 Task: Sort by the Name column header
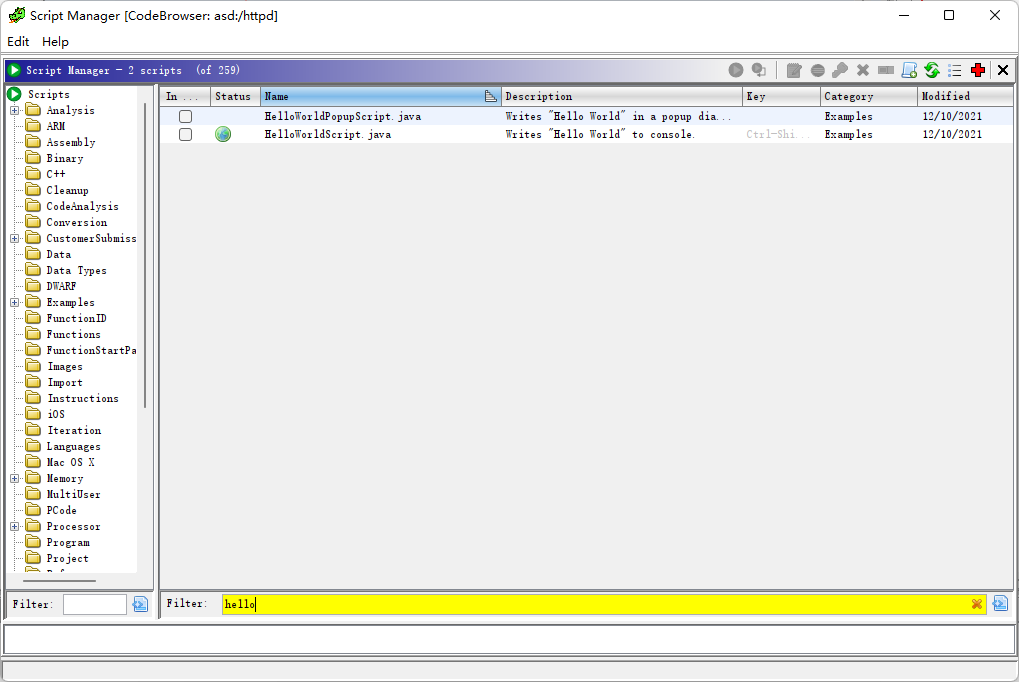381,96
